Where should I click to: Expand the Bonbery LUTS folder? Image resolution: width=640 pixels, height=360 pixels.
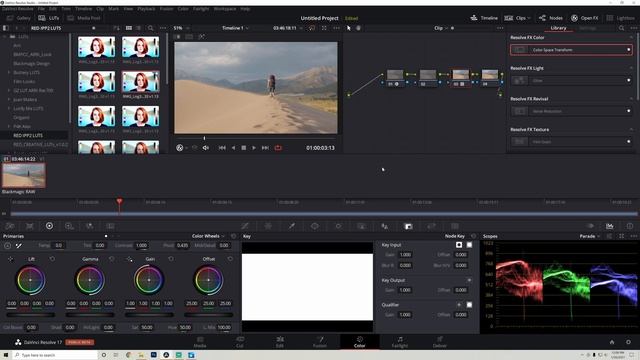click(x=9, y=73)
